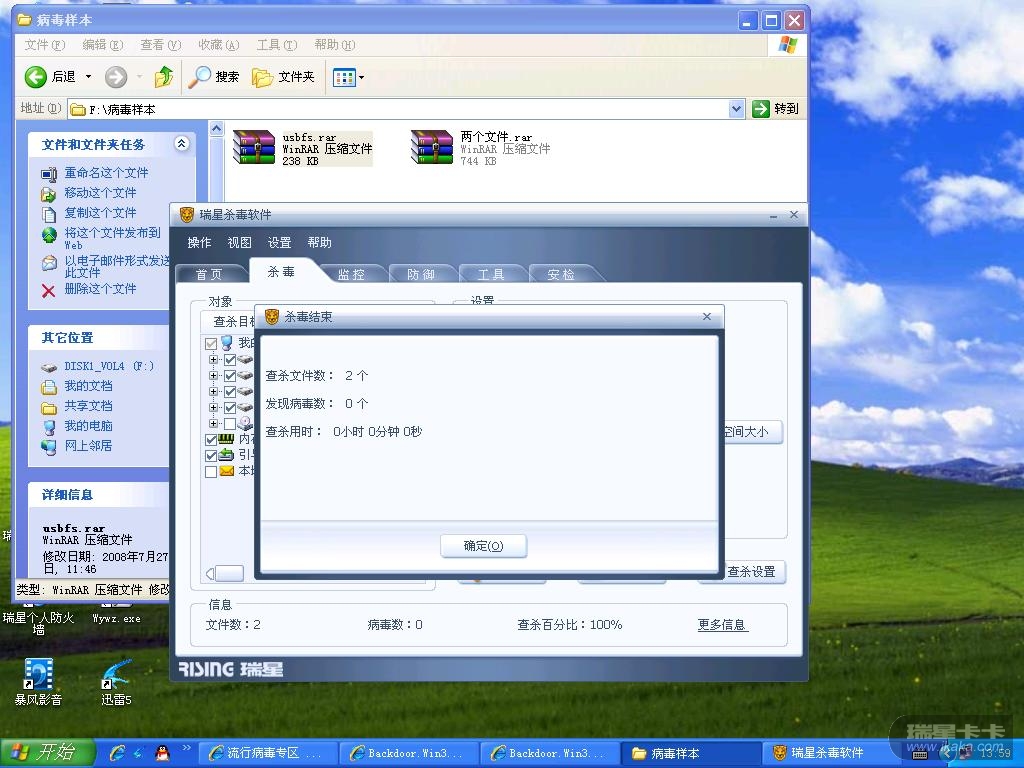Click 移动这个文件 task link

(x=100, y=193)
